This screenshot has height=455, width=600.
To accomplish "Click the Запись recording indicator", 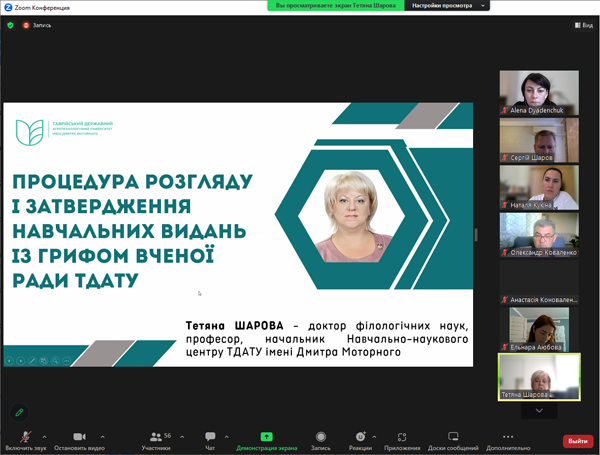I will 37,25.
